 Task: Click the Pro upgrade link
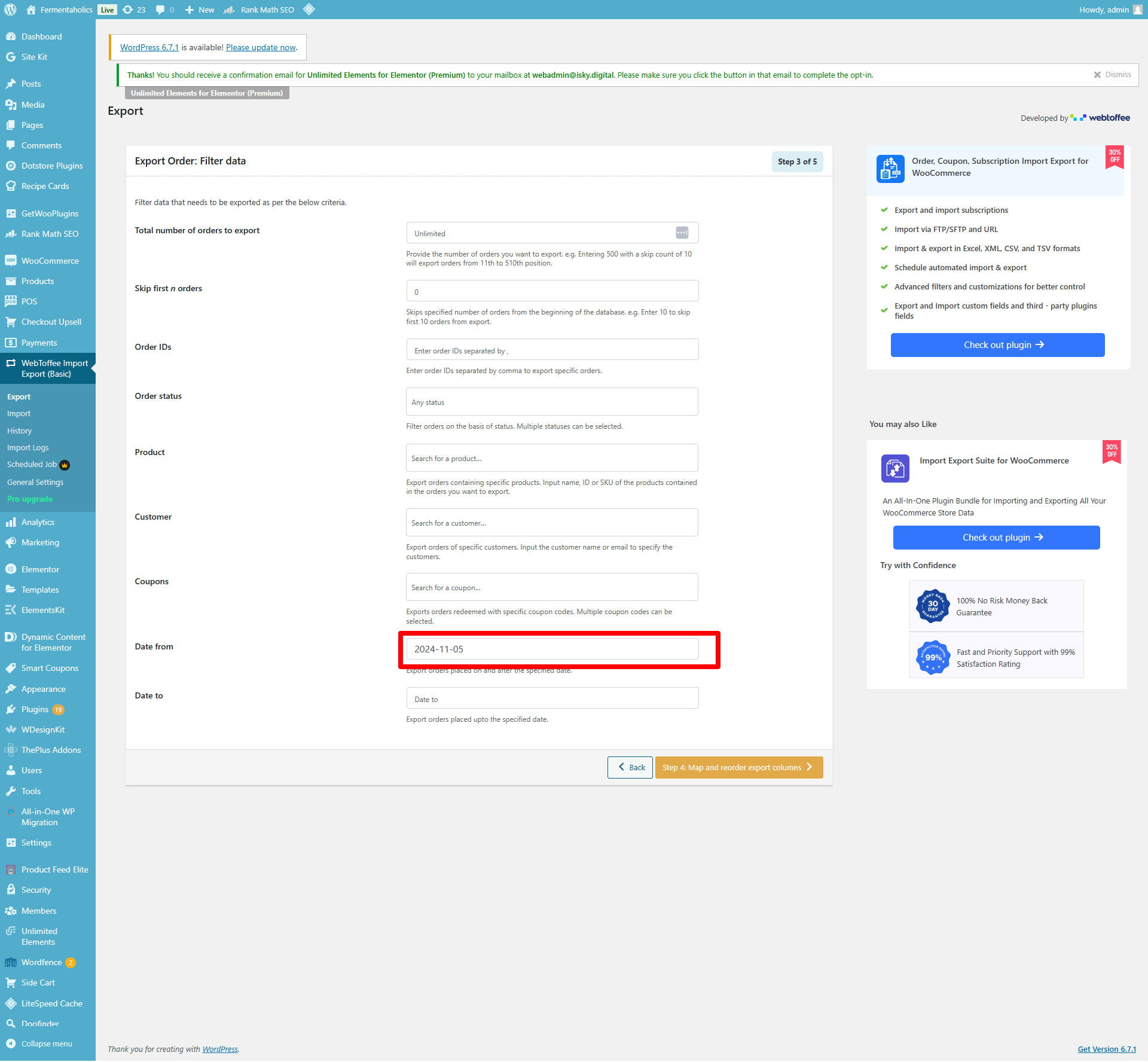click(x=30, y=499)
